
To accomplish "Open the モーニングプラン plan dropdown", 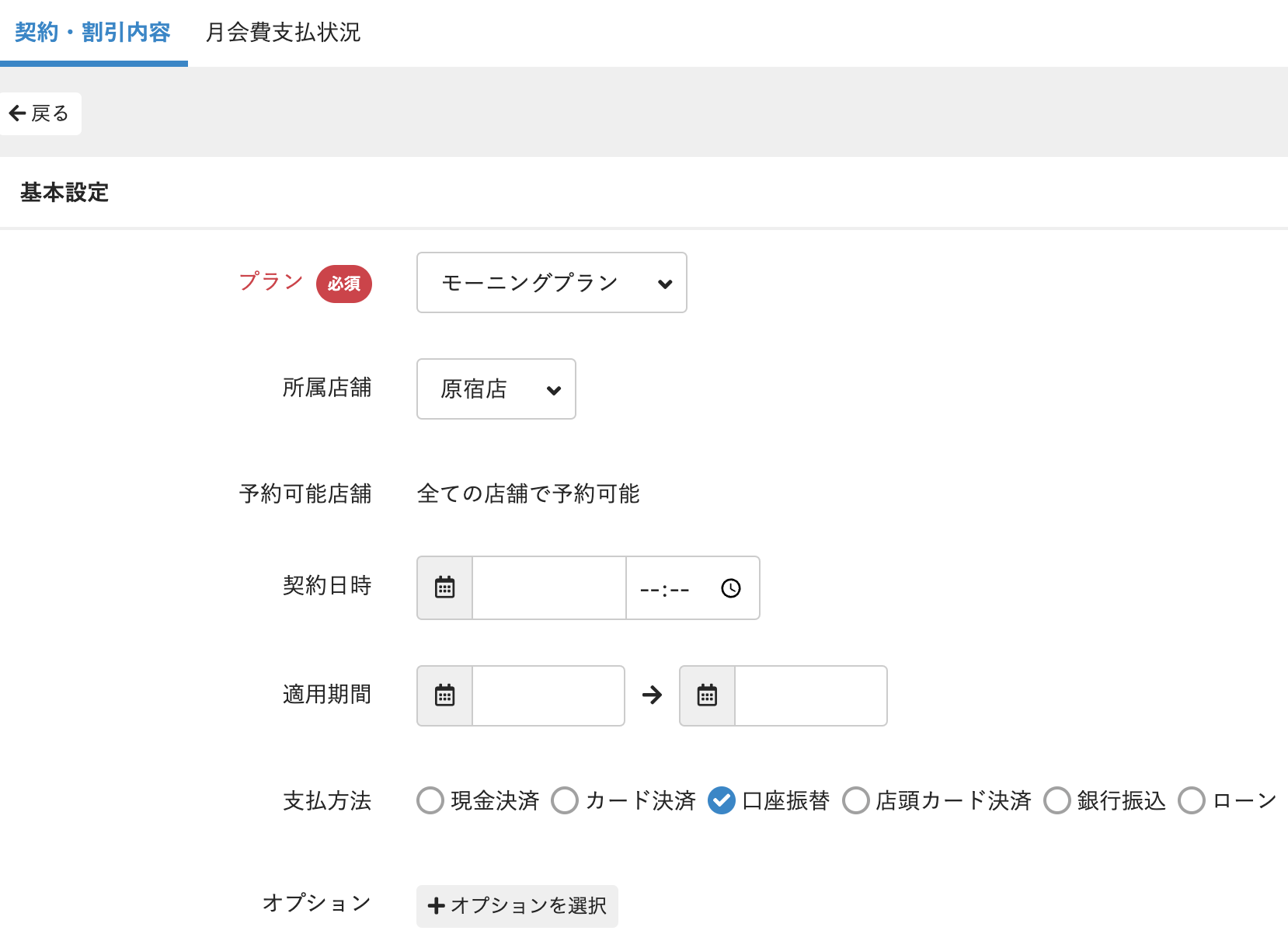I will pyautogui.click(x=552, y=283).
